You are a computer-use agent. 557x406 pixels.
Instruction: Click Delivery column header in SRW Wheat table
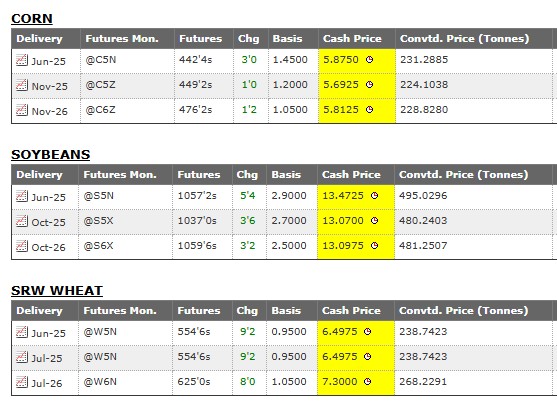click(x=39, y=310)
